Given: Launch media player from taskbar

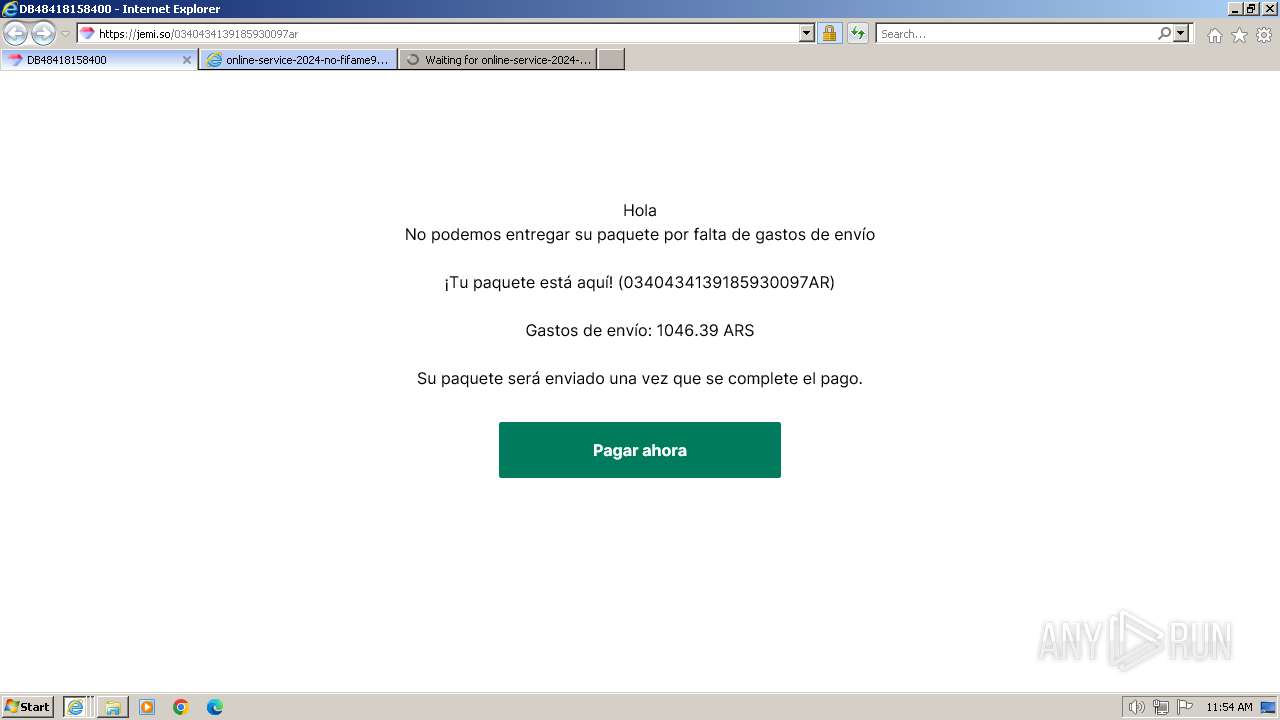Looking at the screenshot, I should [147, 707].
